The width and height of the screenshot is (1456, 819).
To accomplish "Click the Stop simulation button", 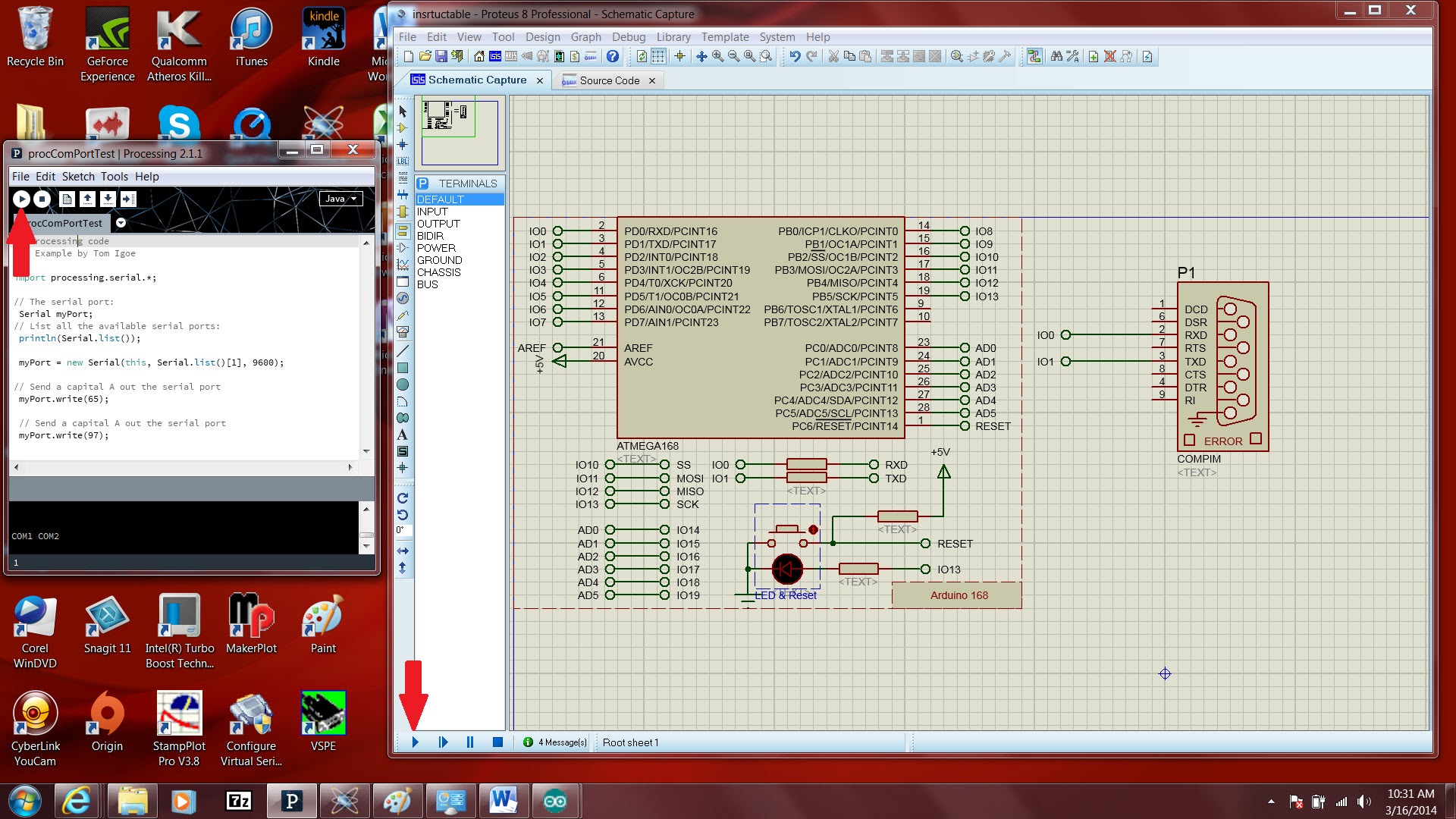I will [x=497, y=742].
